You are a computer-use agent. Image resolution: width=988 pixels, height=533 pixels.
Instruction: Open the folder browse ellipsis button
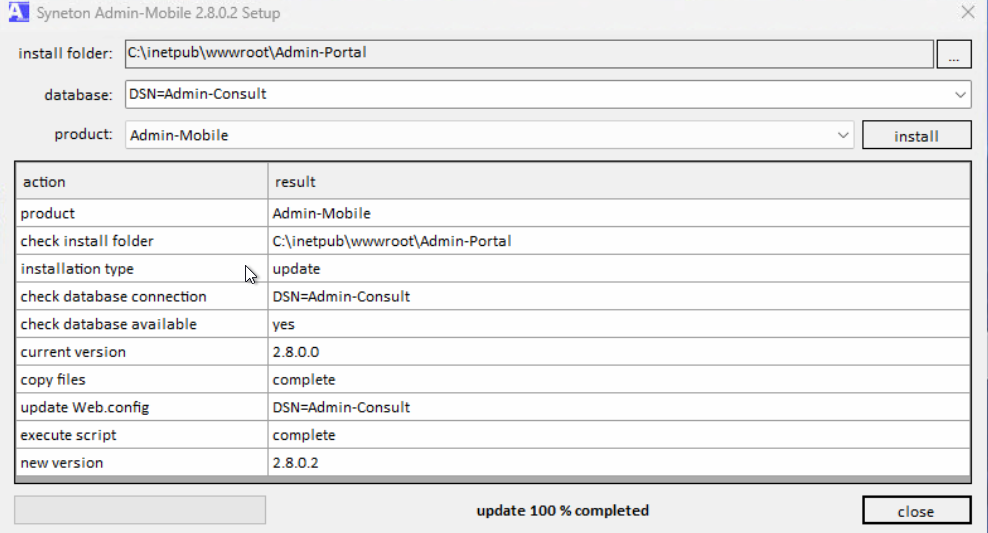tap(954, 54)
